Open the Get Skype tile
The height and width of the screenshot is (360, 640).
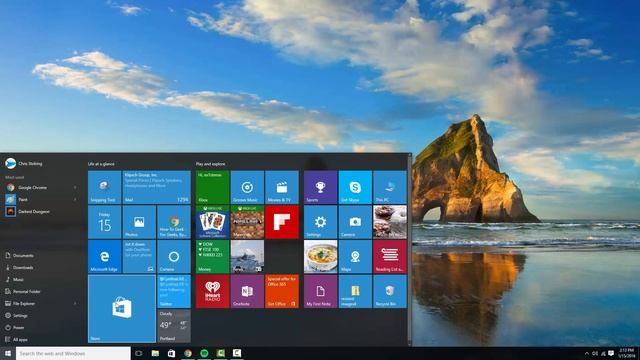coord(355,187)
